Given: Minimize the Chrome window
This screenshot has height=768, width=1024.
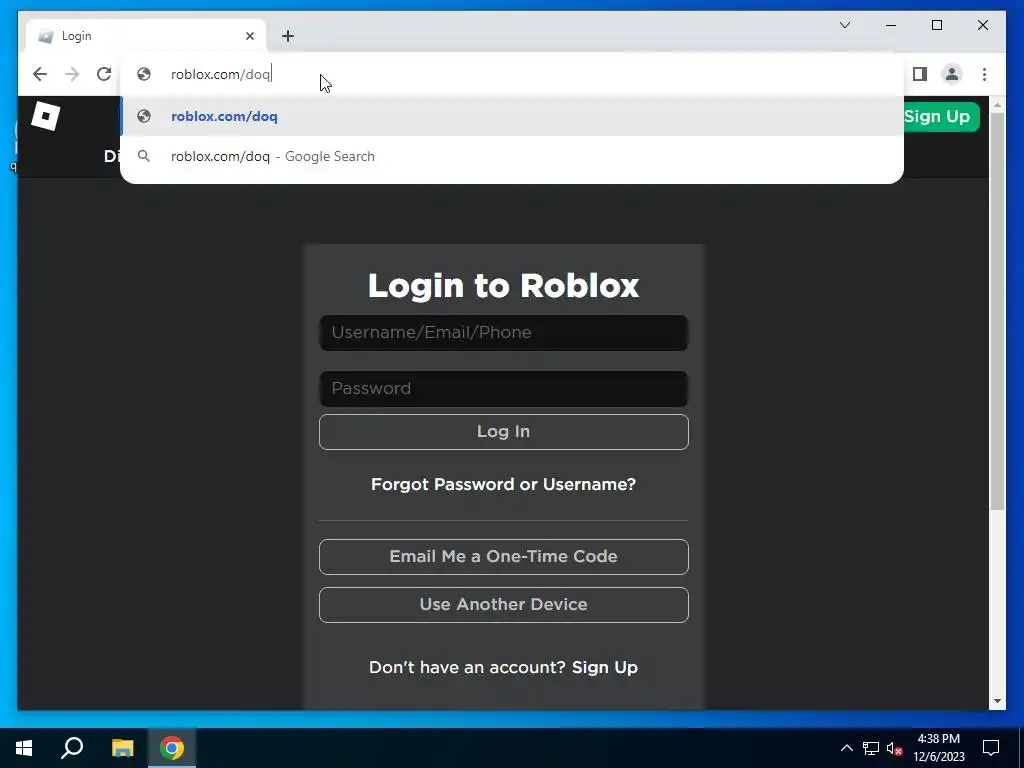Looking at the screenshot, I should pos(891,25).
